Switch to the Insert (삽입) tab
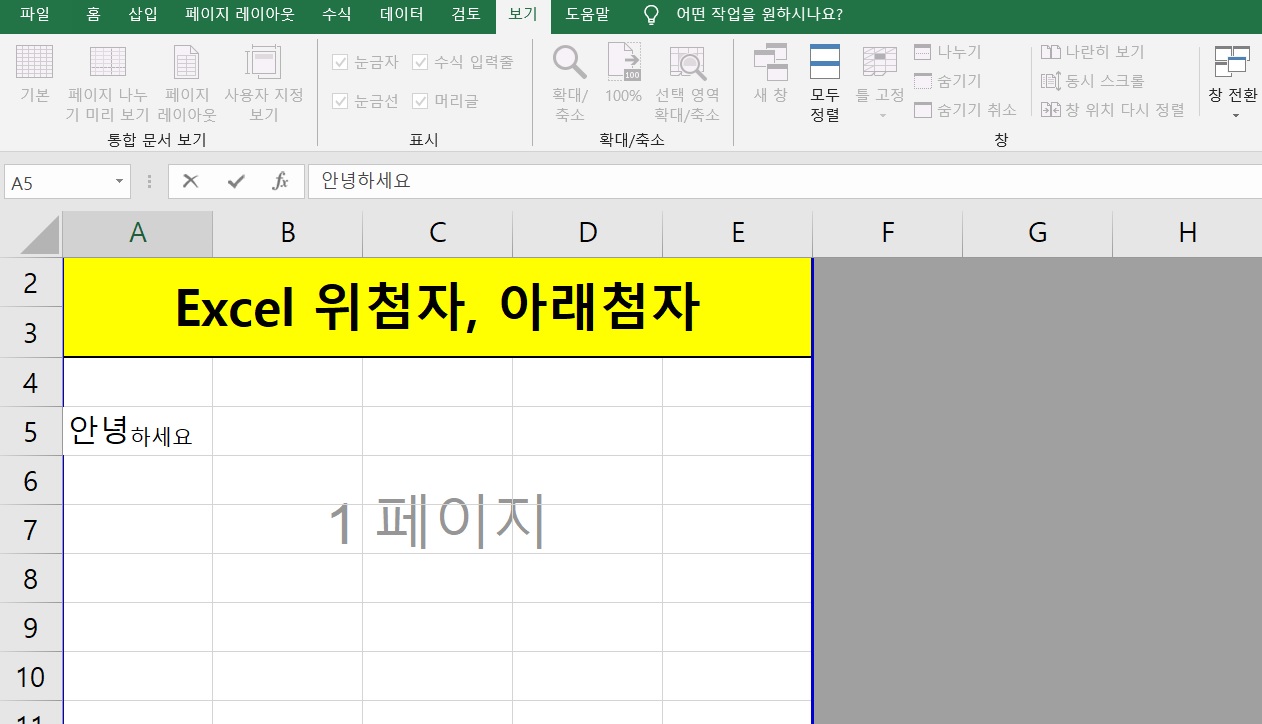Image resolution: width=1262 pixels, height=724 pixels. point(143,15)
